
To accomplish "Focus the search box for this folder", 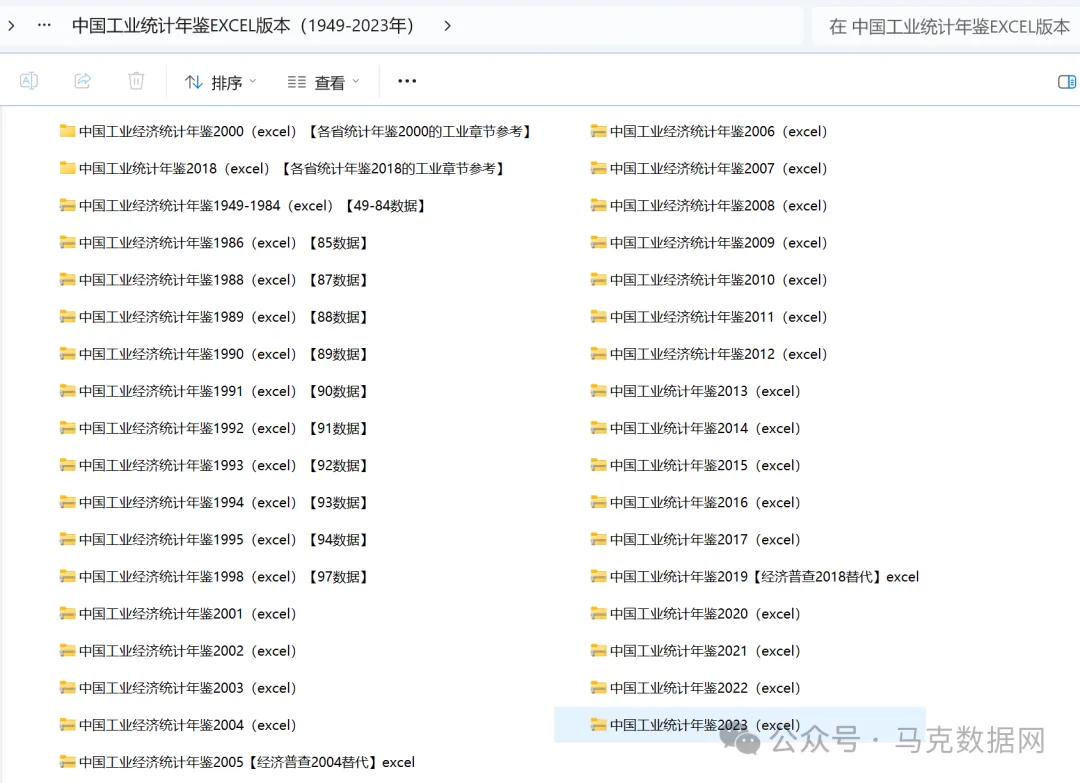I will pyautogui.click(x=946, y=27).
